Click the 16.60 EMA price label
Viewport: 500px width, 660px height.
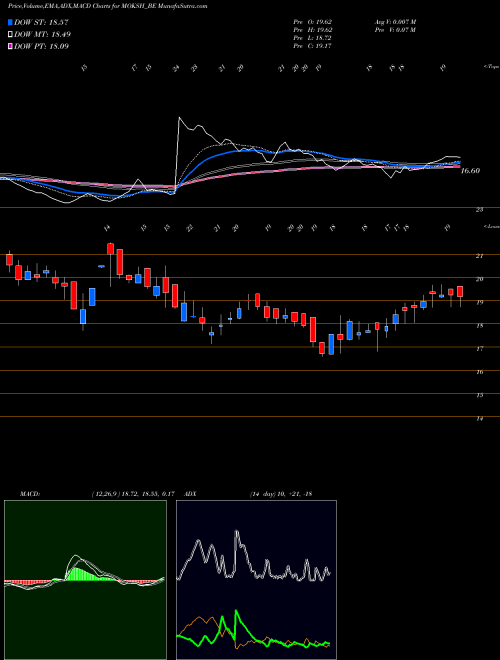(x=470, y=171)
